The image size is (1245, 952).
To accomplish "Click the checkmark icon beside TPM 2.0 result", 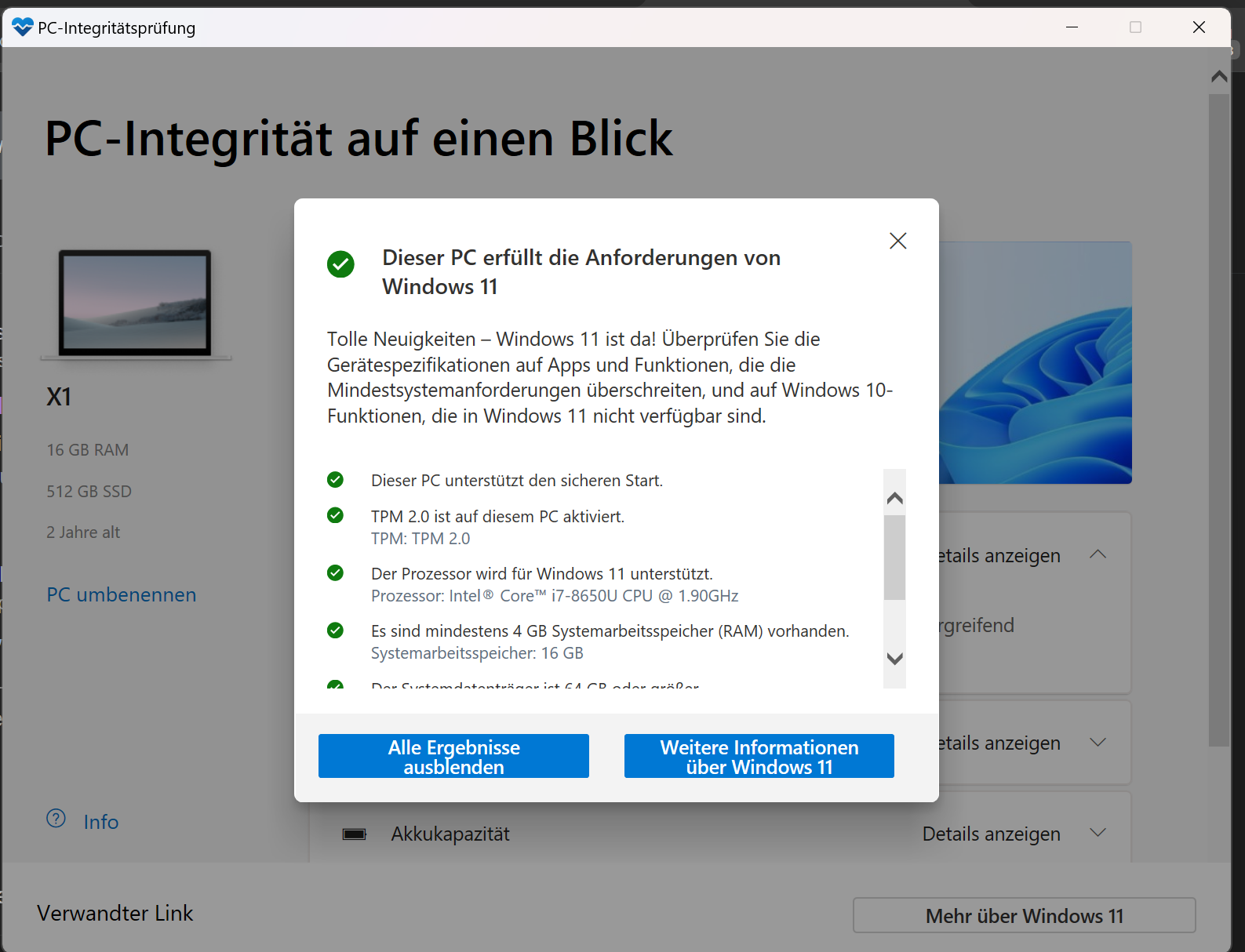I will 335,515.
